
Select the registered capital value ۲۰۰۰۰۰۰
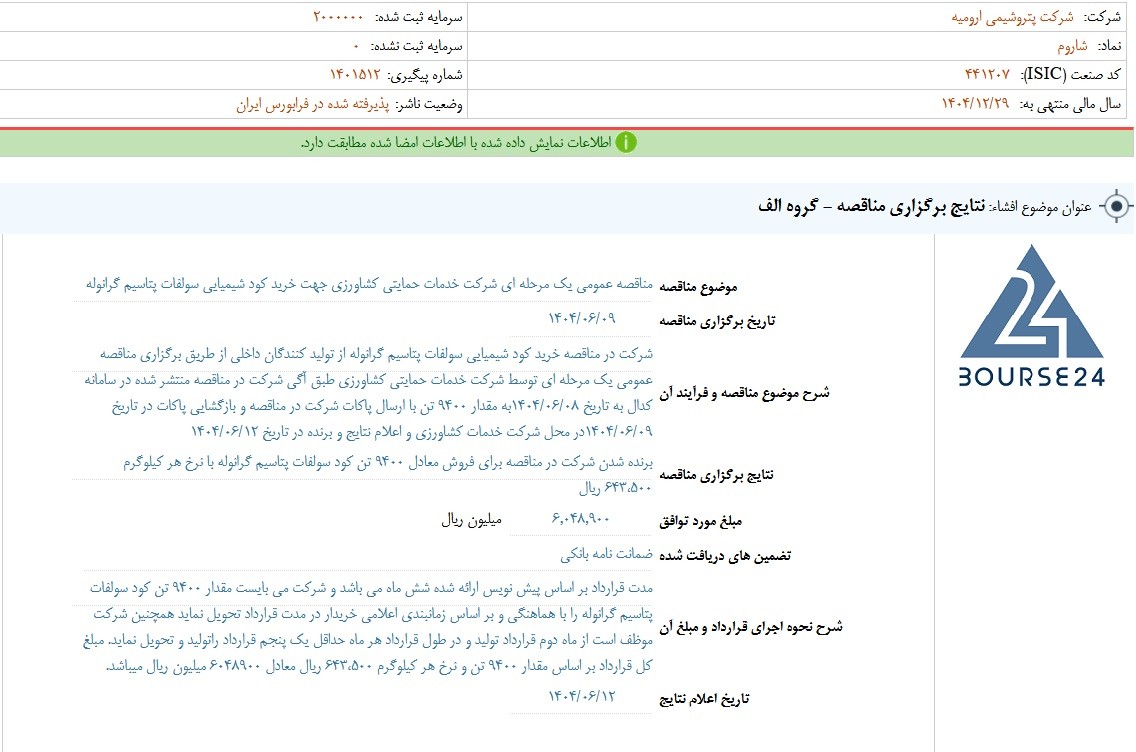[x=338, y=17]
